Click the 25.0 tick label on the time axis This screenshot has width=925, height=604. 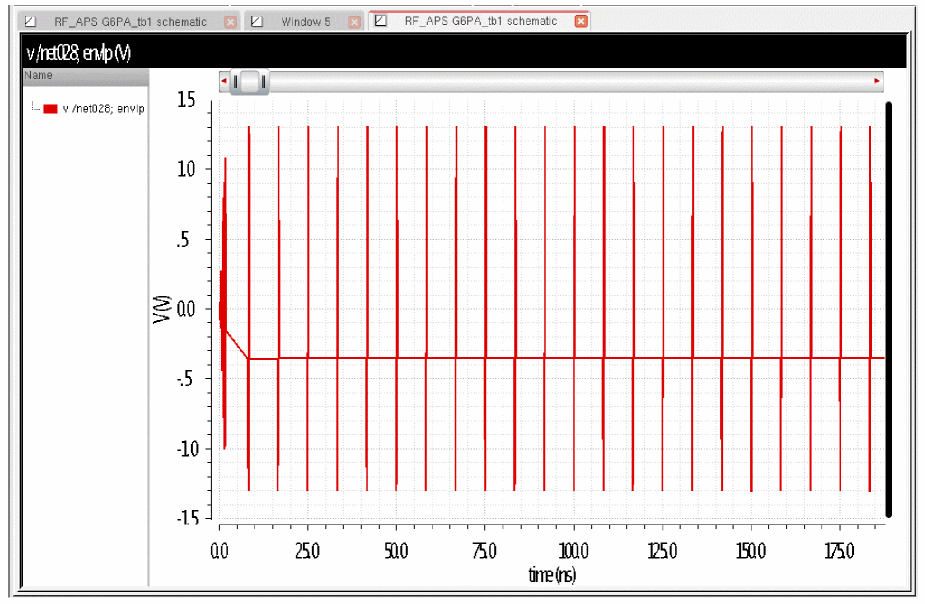point(307,551)
